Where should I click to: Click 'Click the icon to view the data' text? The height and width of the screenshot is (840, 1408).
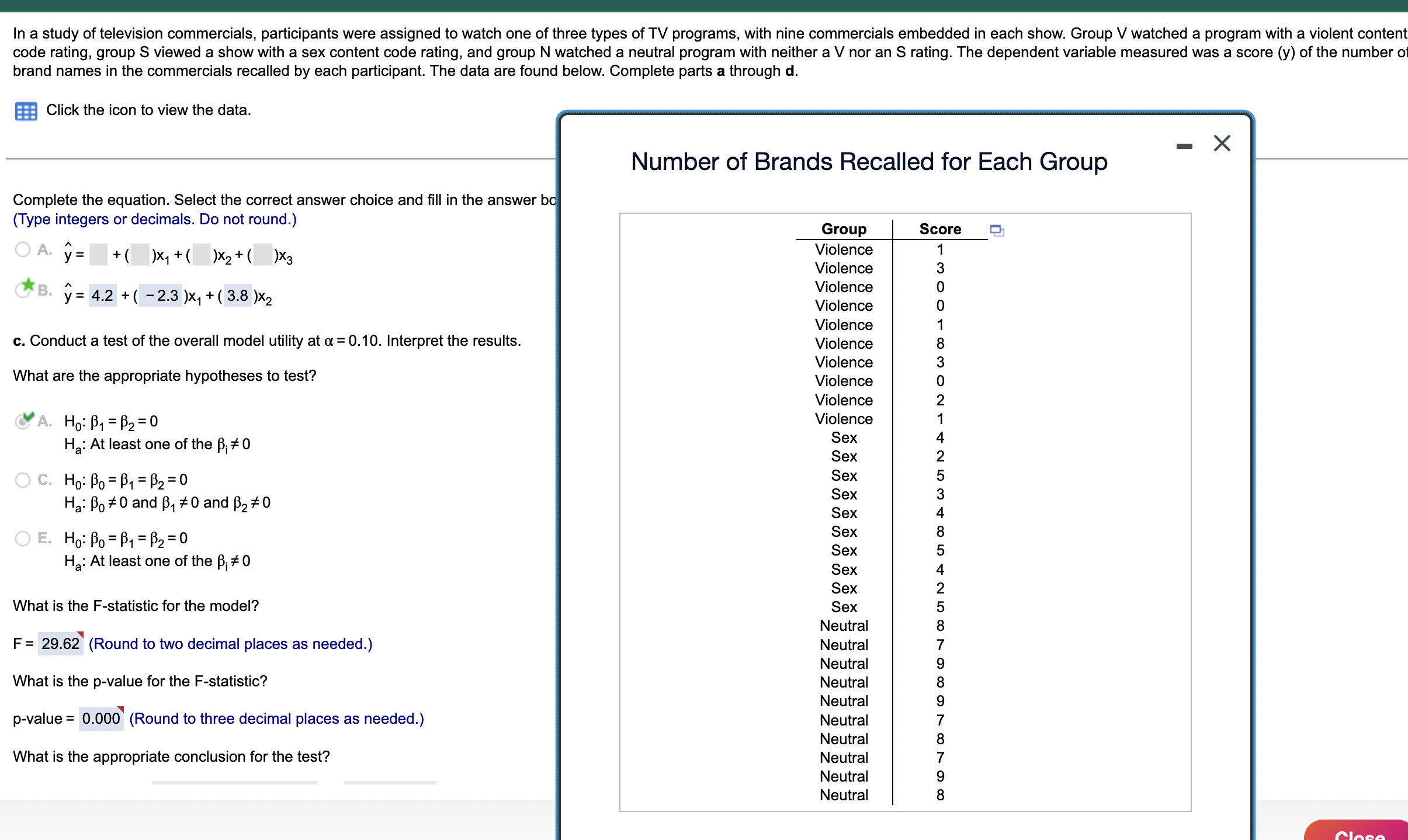point(148,110)
